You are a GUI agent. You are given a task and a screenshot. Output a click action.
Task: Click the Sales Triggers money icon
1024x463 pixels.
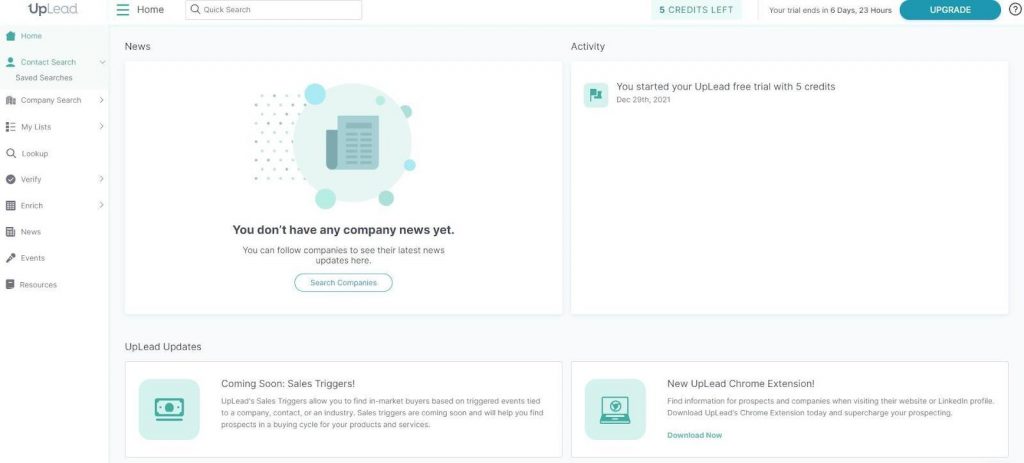pyautogui.click(x=169, y=409)
